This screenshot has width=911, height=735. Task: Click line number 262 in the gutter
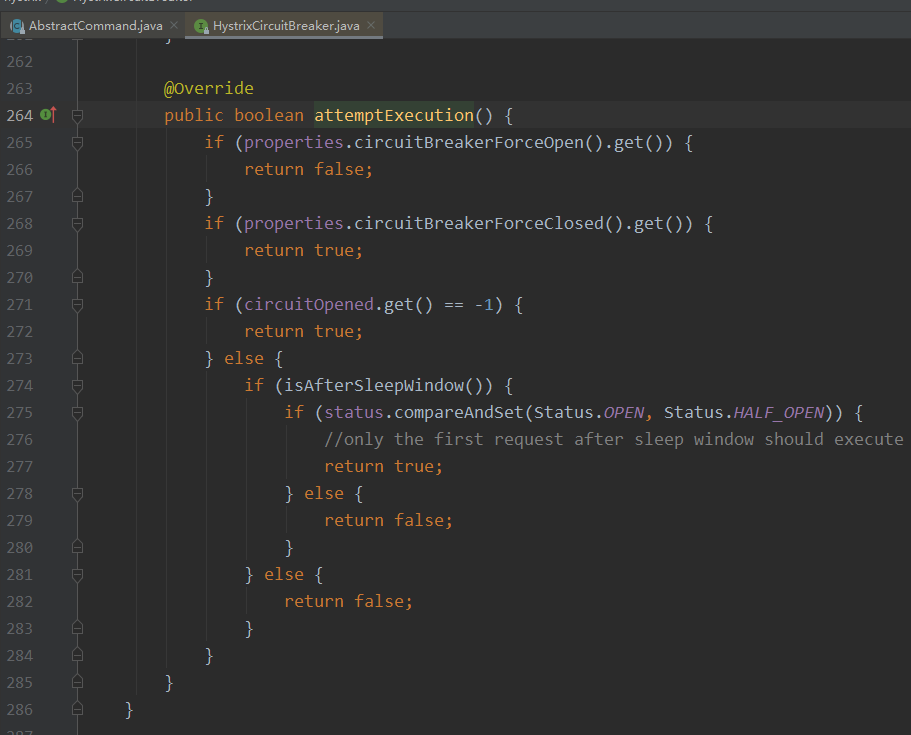pos(20,62)
